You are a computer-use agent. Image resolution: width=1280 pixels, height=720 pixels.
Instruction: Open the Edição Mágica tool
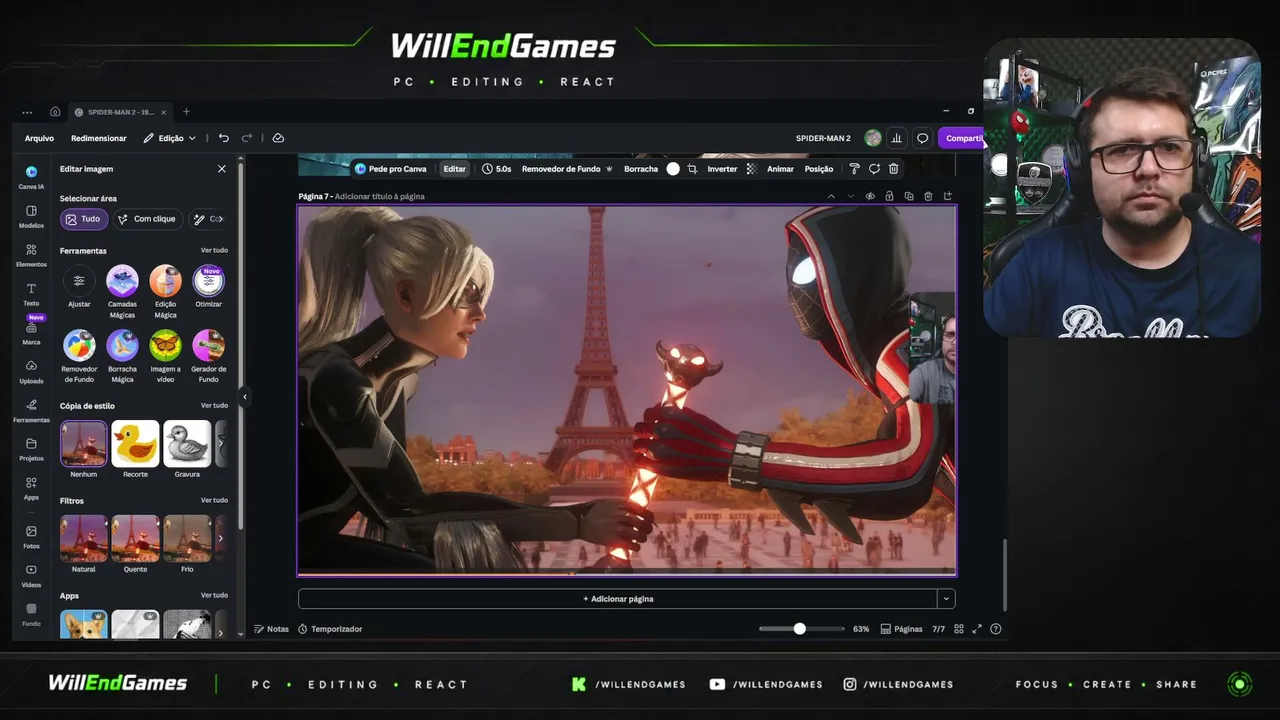tap(165, 291)
